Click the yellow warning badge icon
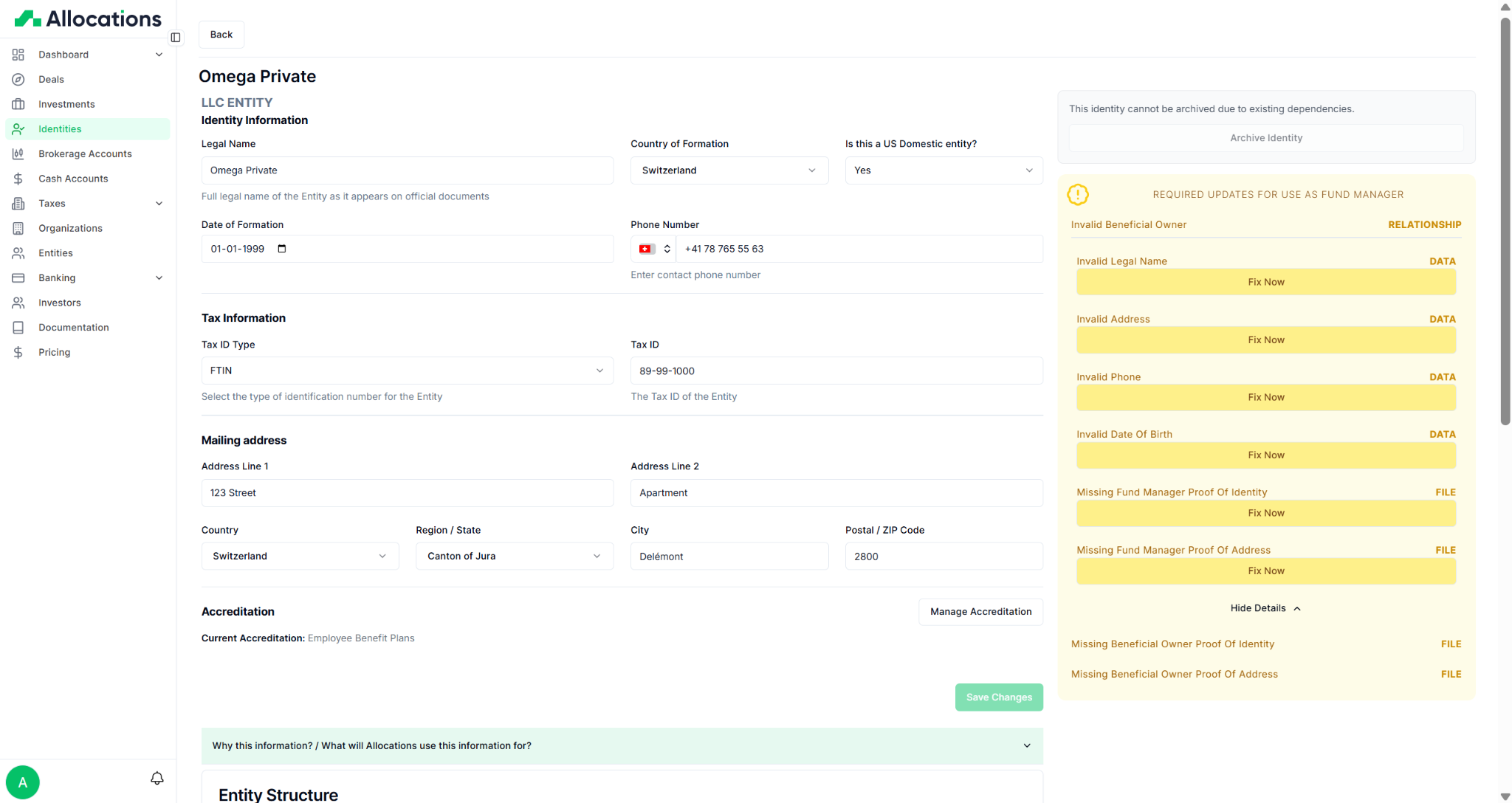This screenshot has width=1512, height=803. tap(1078, 195)
